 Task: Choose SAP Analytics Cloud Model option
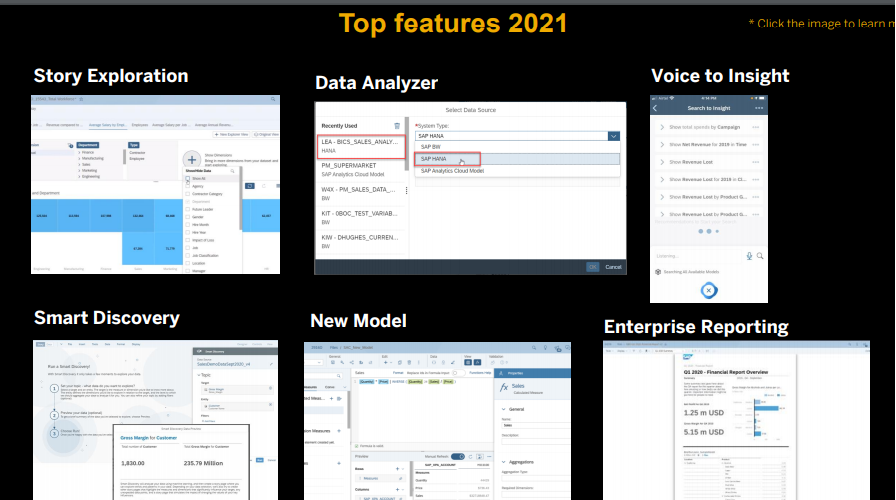517,171
